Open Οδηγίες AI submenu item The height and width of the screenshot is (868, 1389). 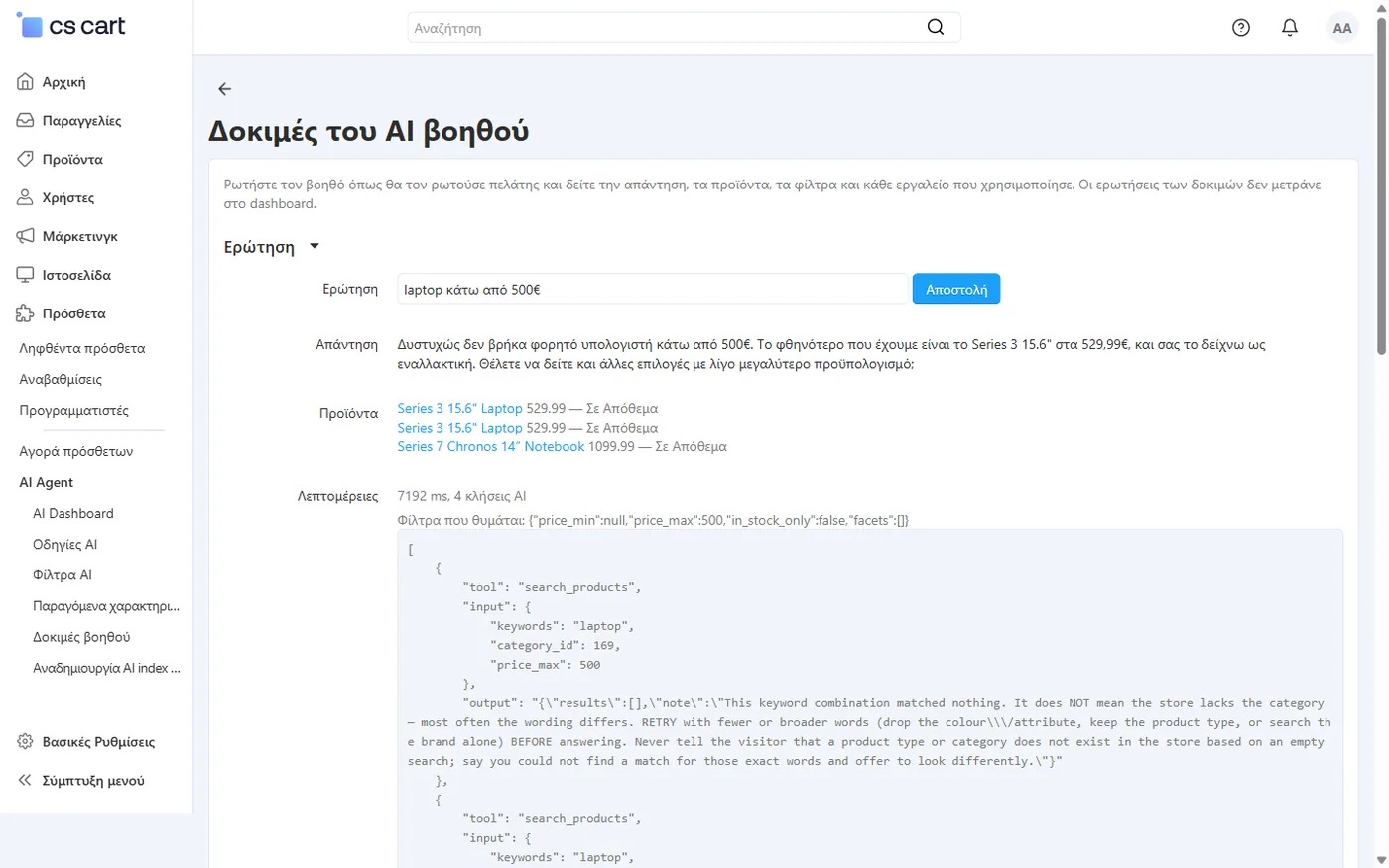[65, 544]
